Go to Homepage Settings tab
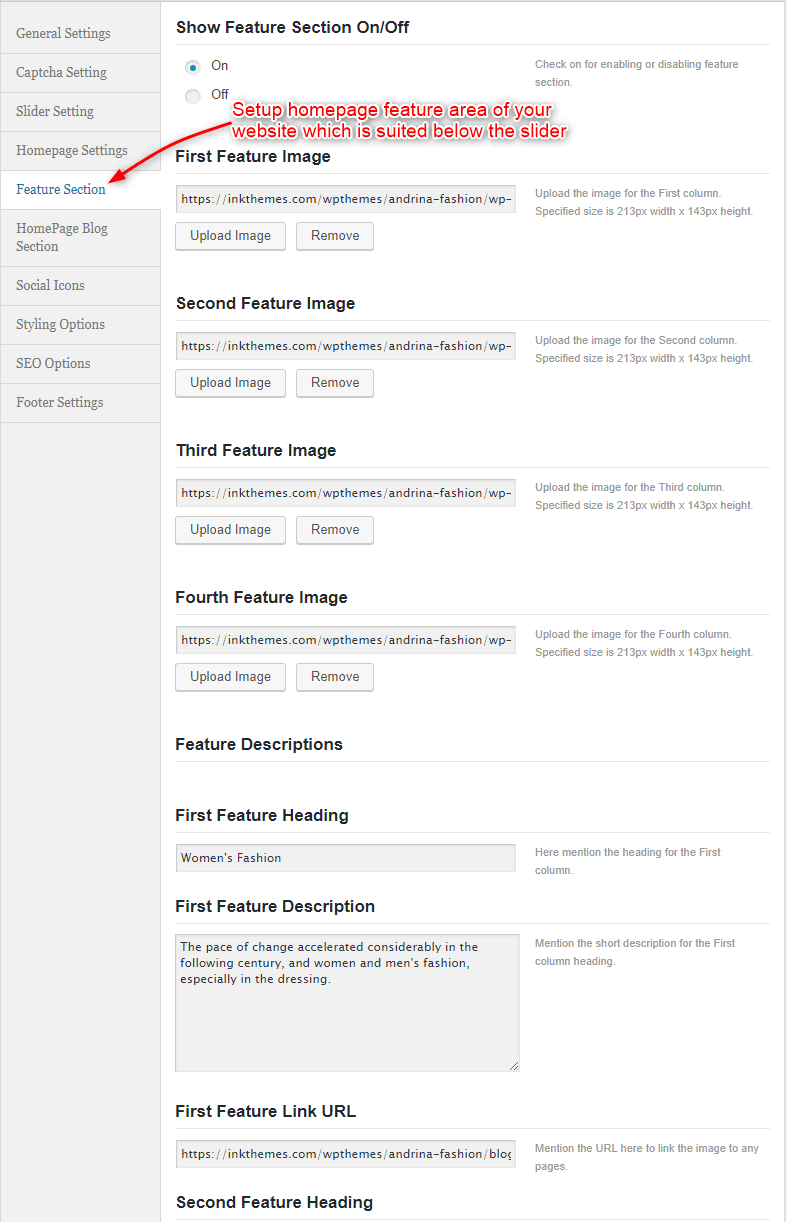The image size is (787, 1222). pyautogui.click(x=80, y=151)
